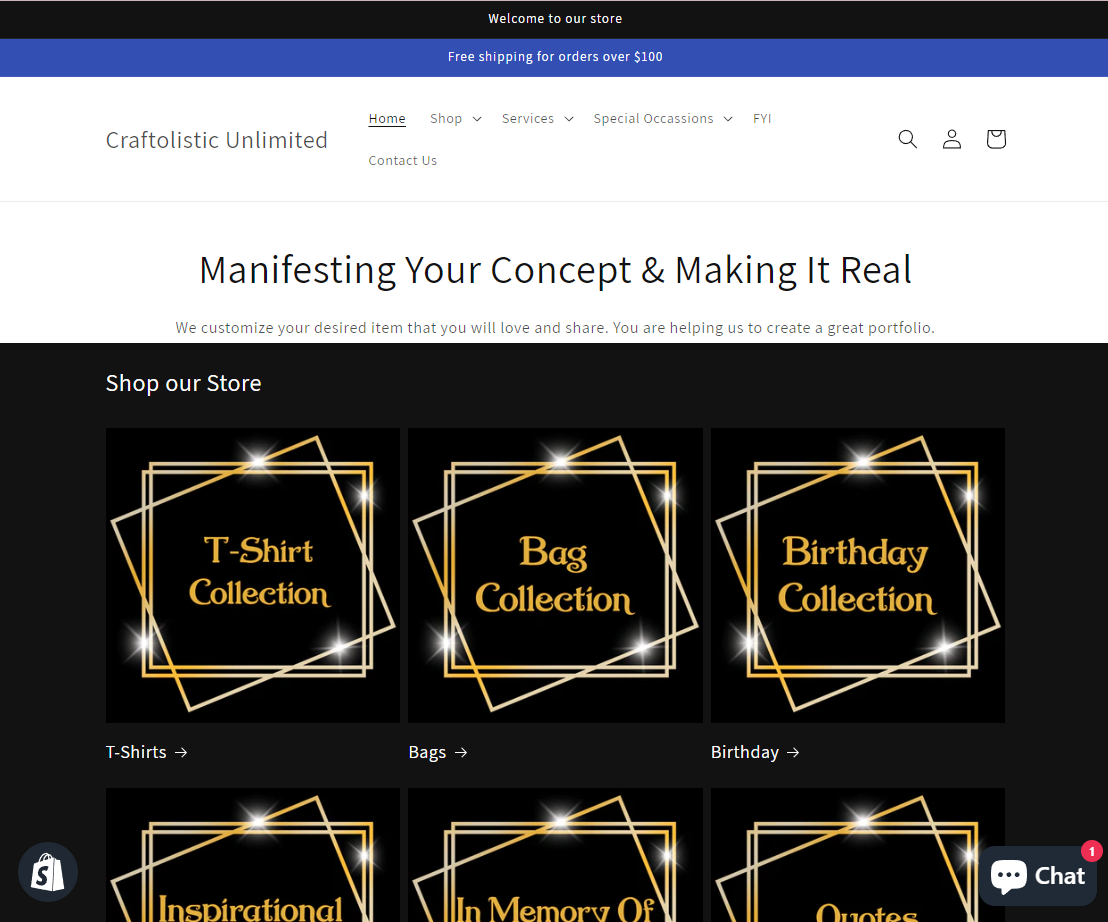The width and height of the screenshot is (1108, 922).
Task: Open the FYI menu item
Action: coord(762,118)
